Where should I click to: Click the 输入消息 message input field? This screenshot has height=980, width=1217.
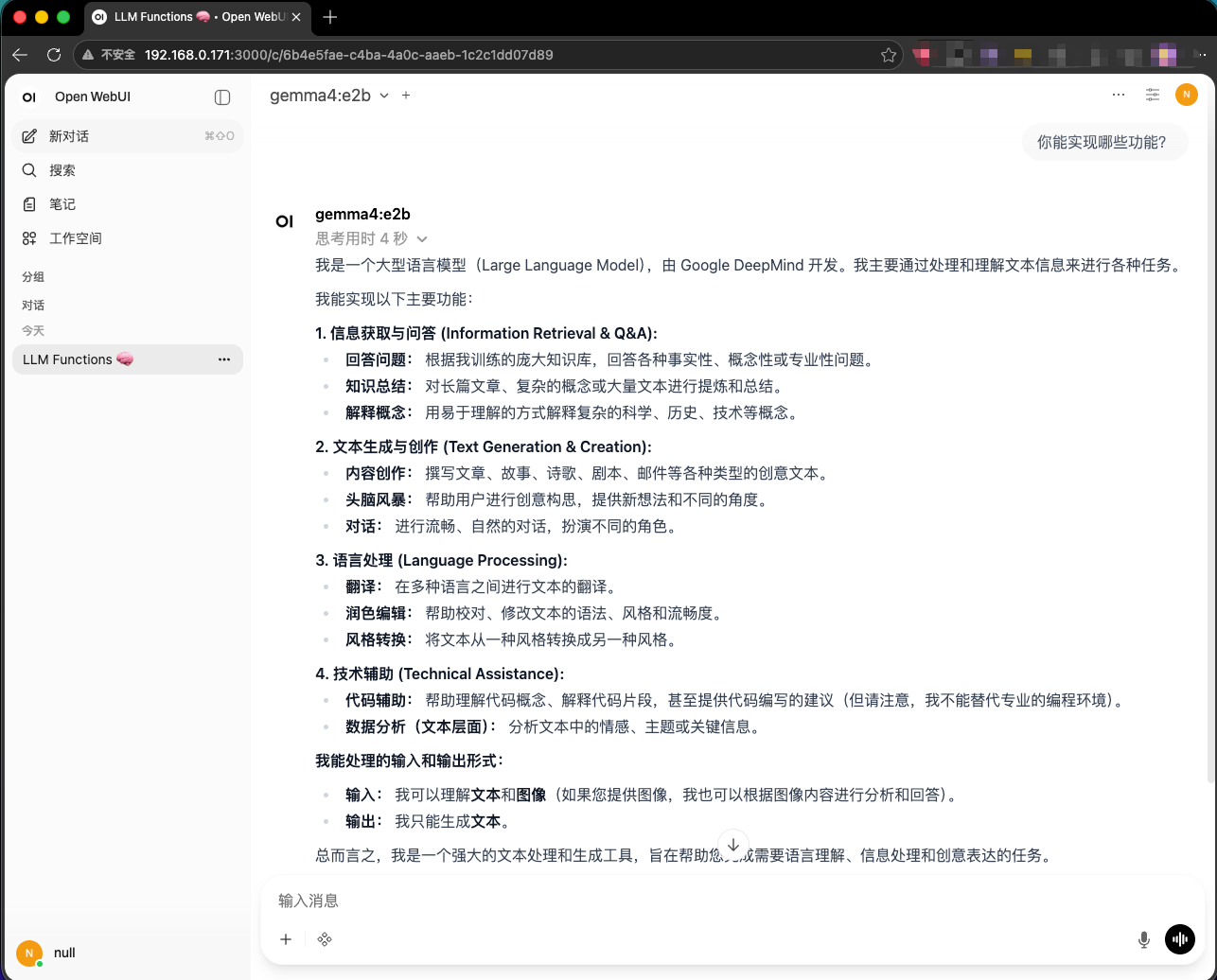click(x=662, y=901)
